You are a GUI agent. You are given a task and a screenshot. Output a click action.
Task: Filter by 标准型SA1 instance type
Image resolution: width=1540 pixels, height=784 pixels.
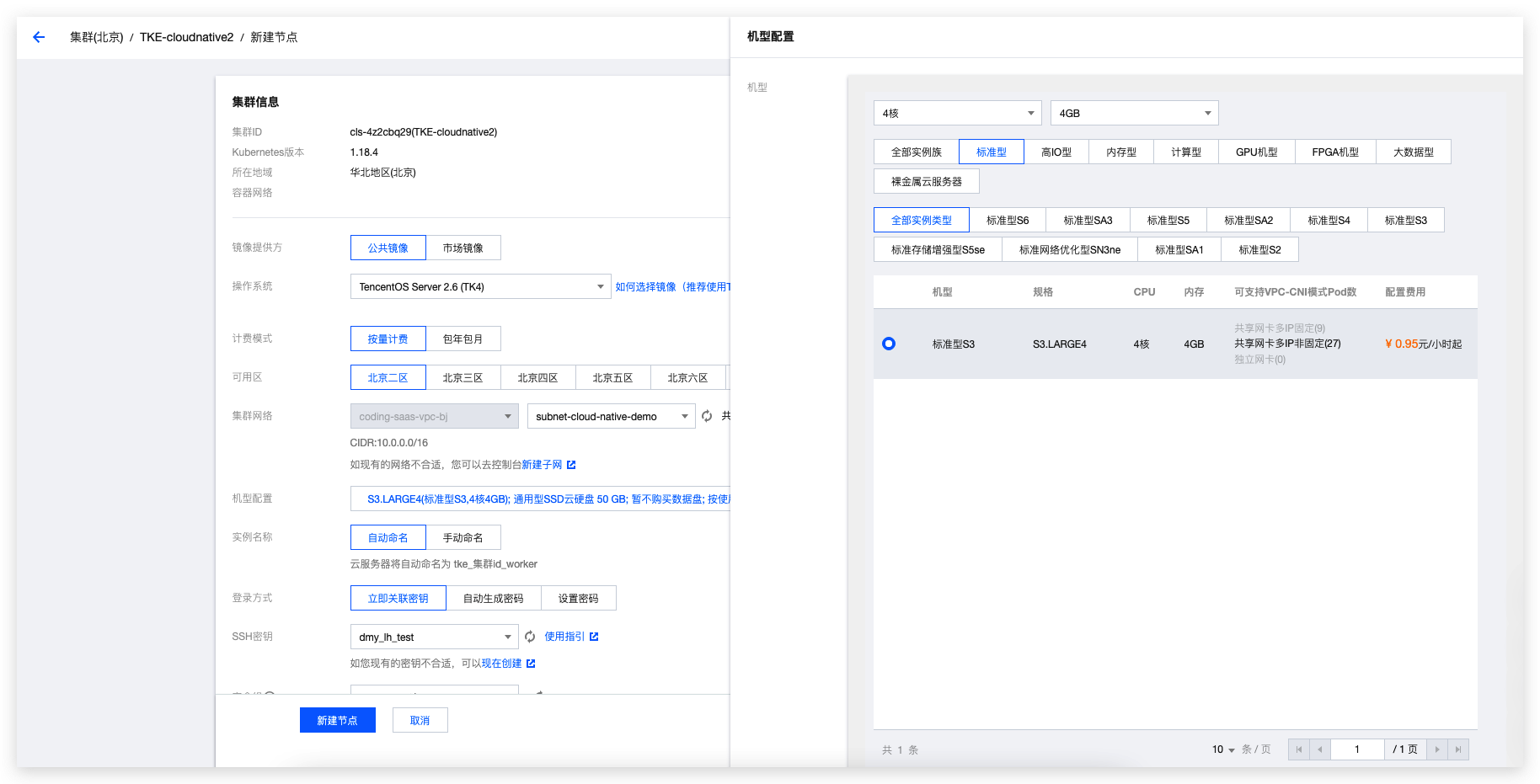[x=1179, y=249]
